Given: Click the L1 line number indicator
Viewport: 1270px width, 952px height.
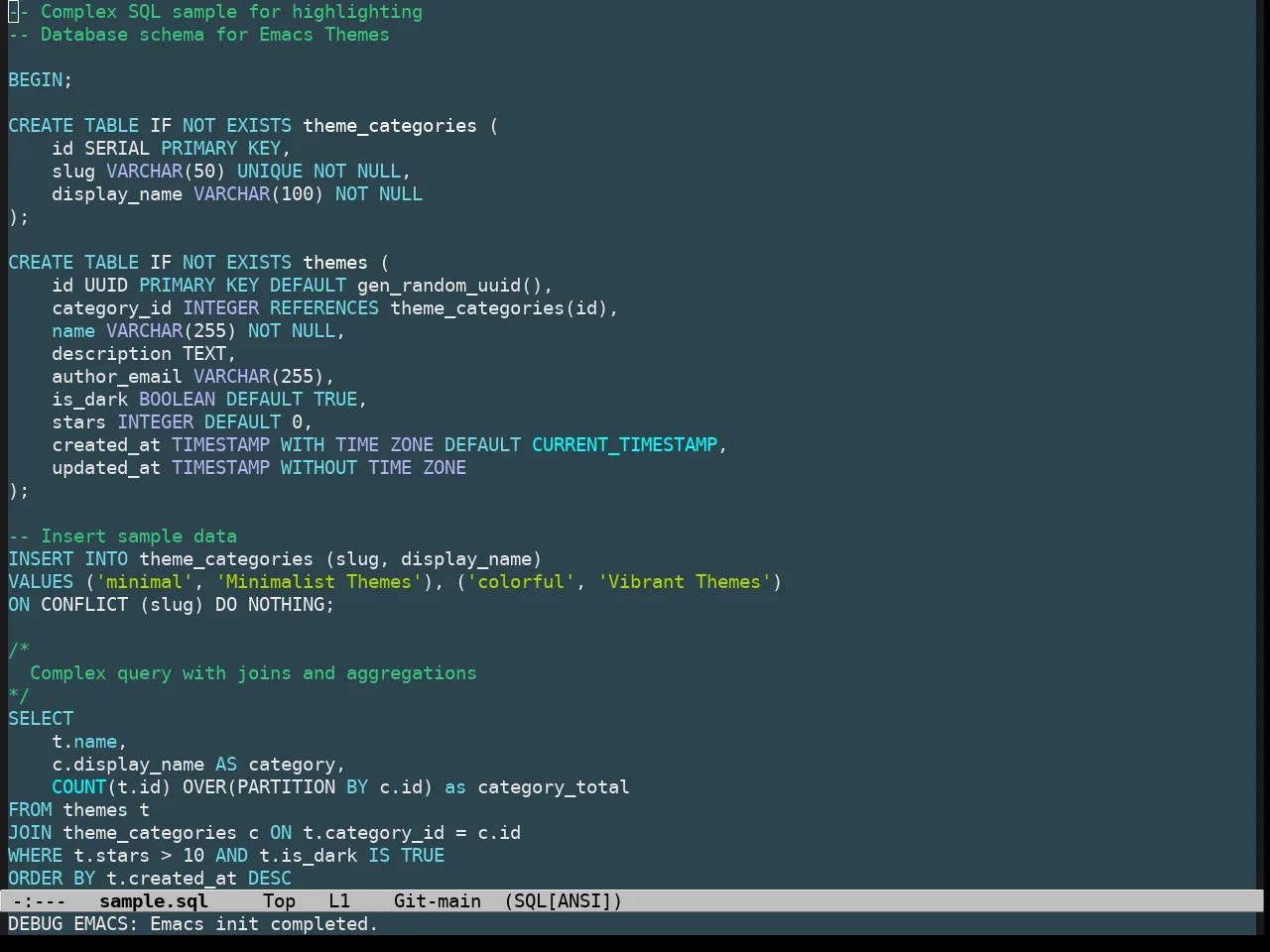Looking at the screenshot, I should (x=339, y=901).
